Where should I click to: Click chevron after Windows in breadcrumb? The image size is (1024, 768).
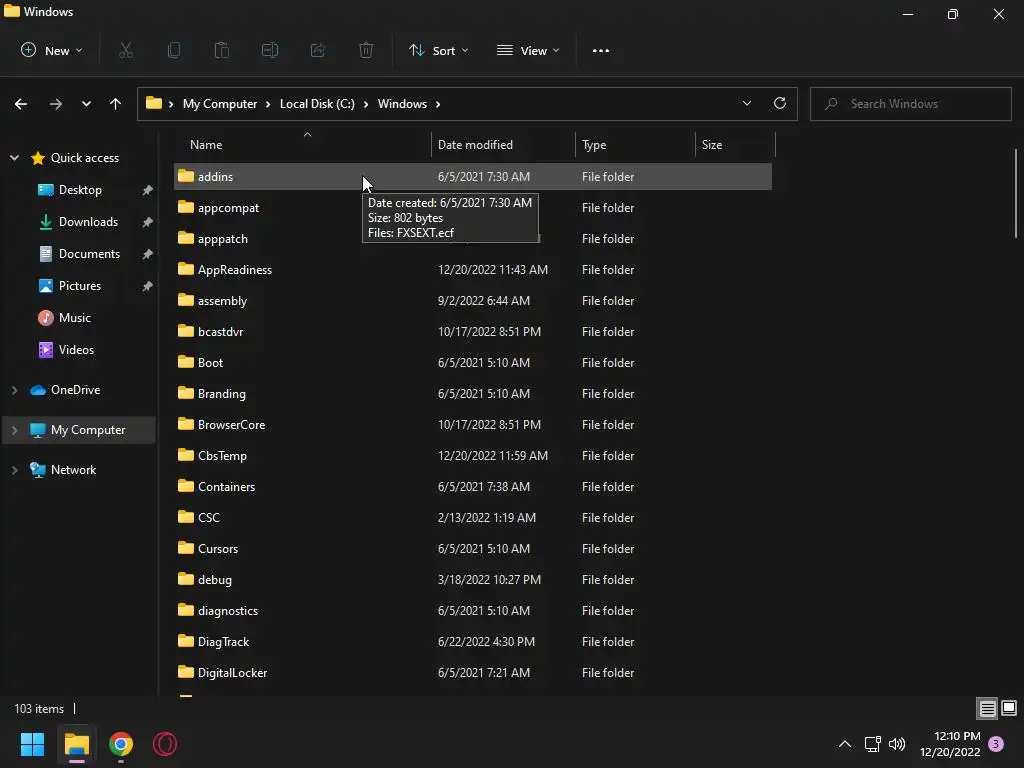pos(438,104)
